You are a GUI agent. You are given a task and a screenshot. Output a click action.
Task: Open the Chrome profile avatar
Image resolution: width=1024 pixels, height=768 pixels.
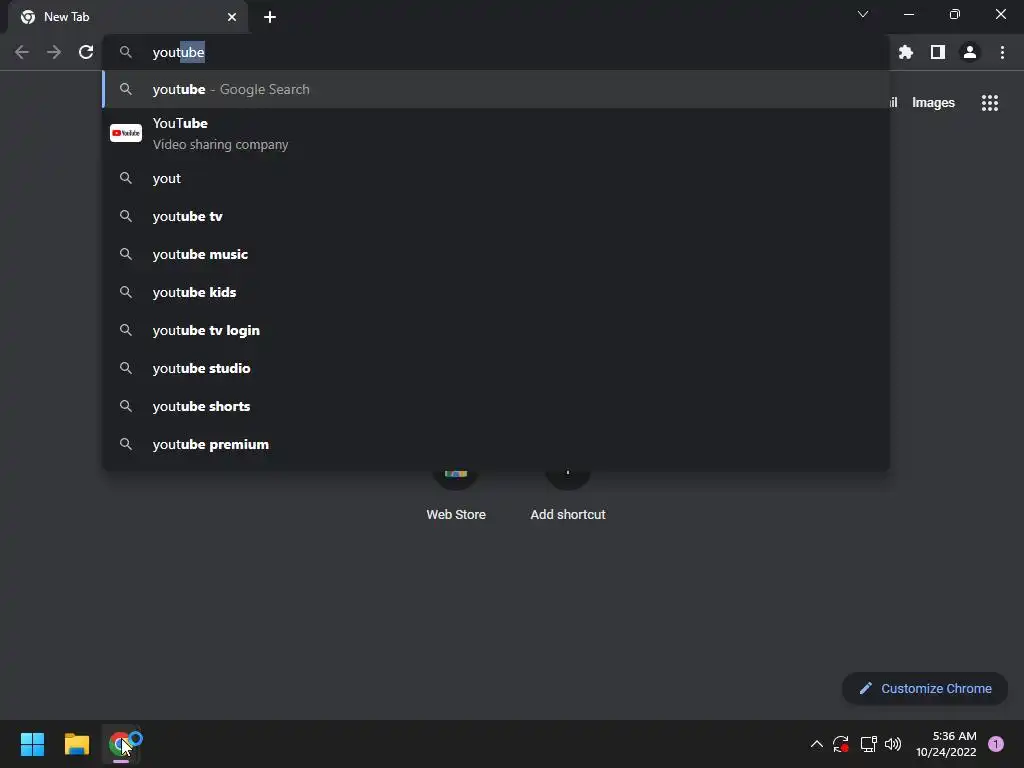coord(970,52)
